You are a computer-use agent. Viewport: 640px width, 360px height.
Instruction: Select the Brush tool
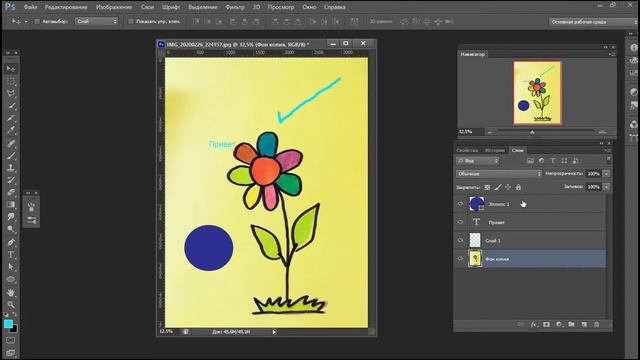11,156
